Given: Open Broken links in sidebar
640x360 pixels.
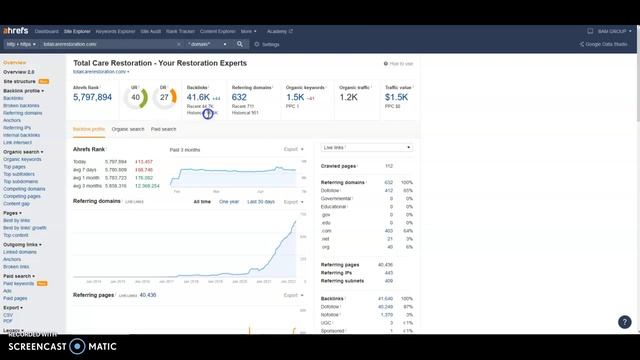Looking at the screenshot, I should pyautogui.click(x=16, y=267).
